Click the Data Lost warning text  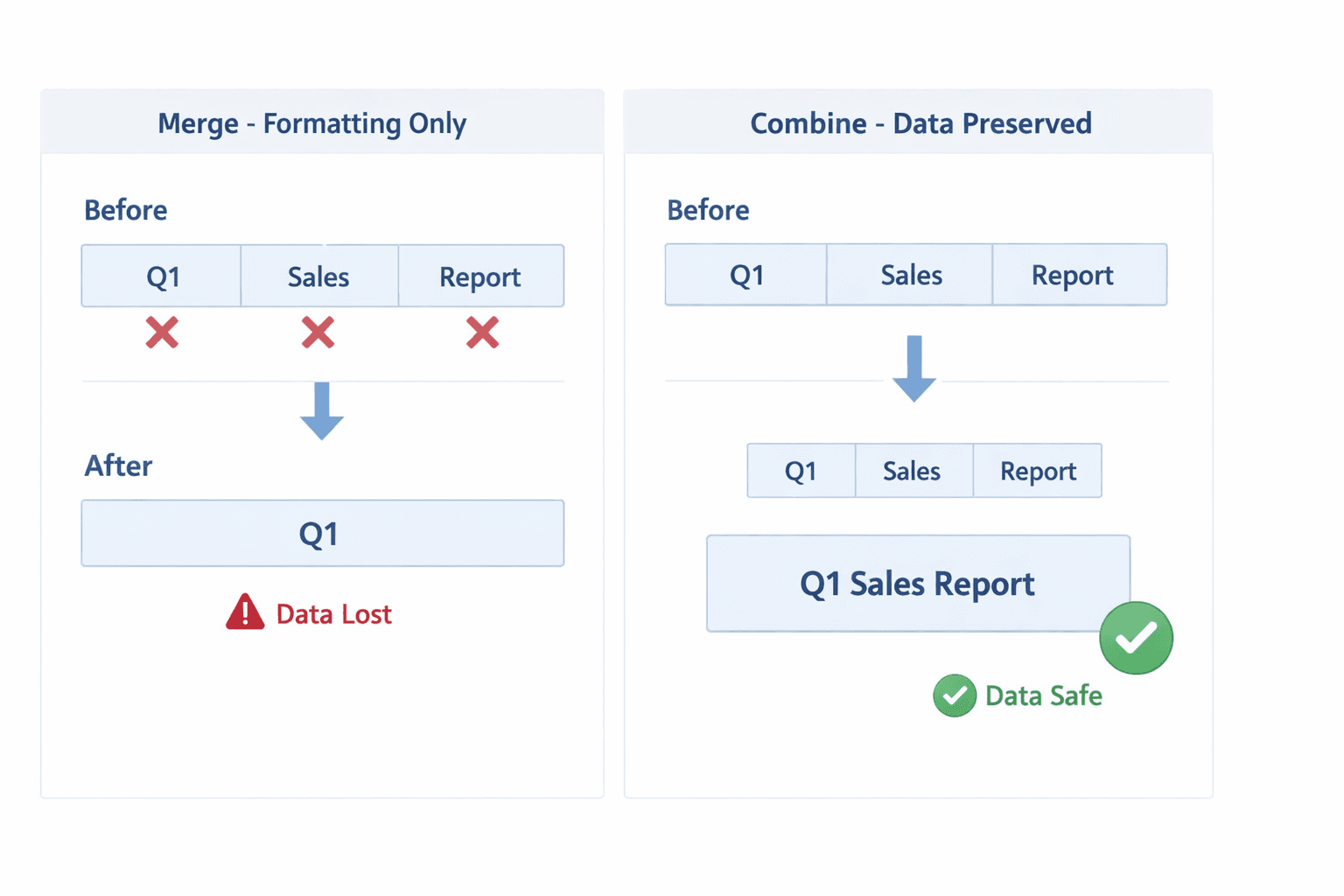[x=333, y=614]
